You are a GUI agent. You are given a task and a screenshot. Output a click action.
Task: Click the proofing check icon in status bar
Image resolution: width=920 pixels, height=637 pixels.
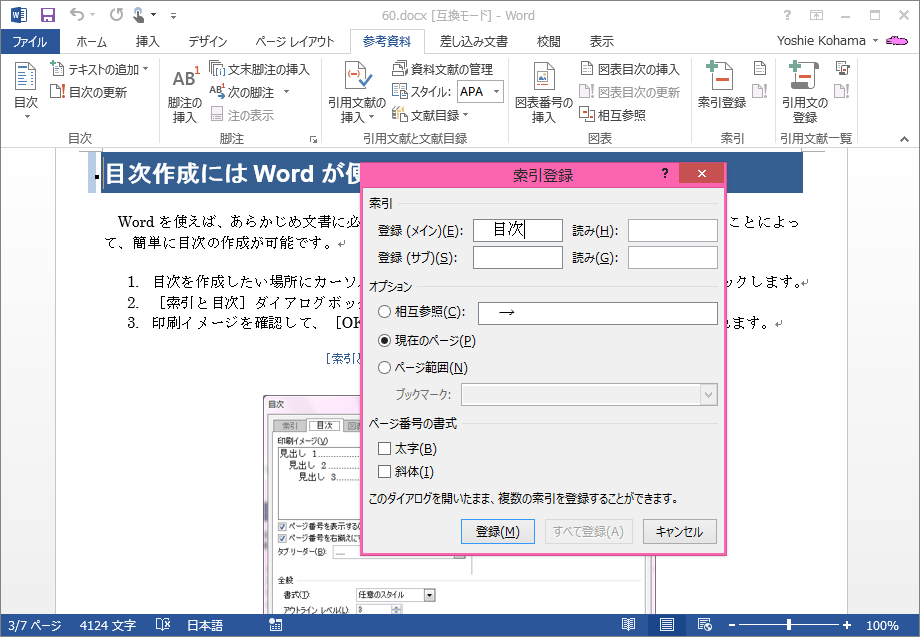163,625
